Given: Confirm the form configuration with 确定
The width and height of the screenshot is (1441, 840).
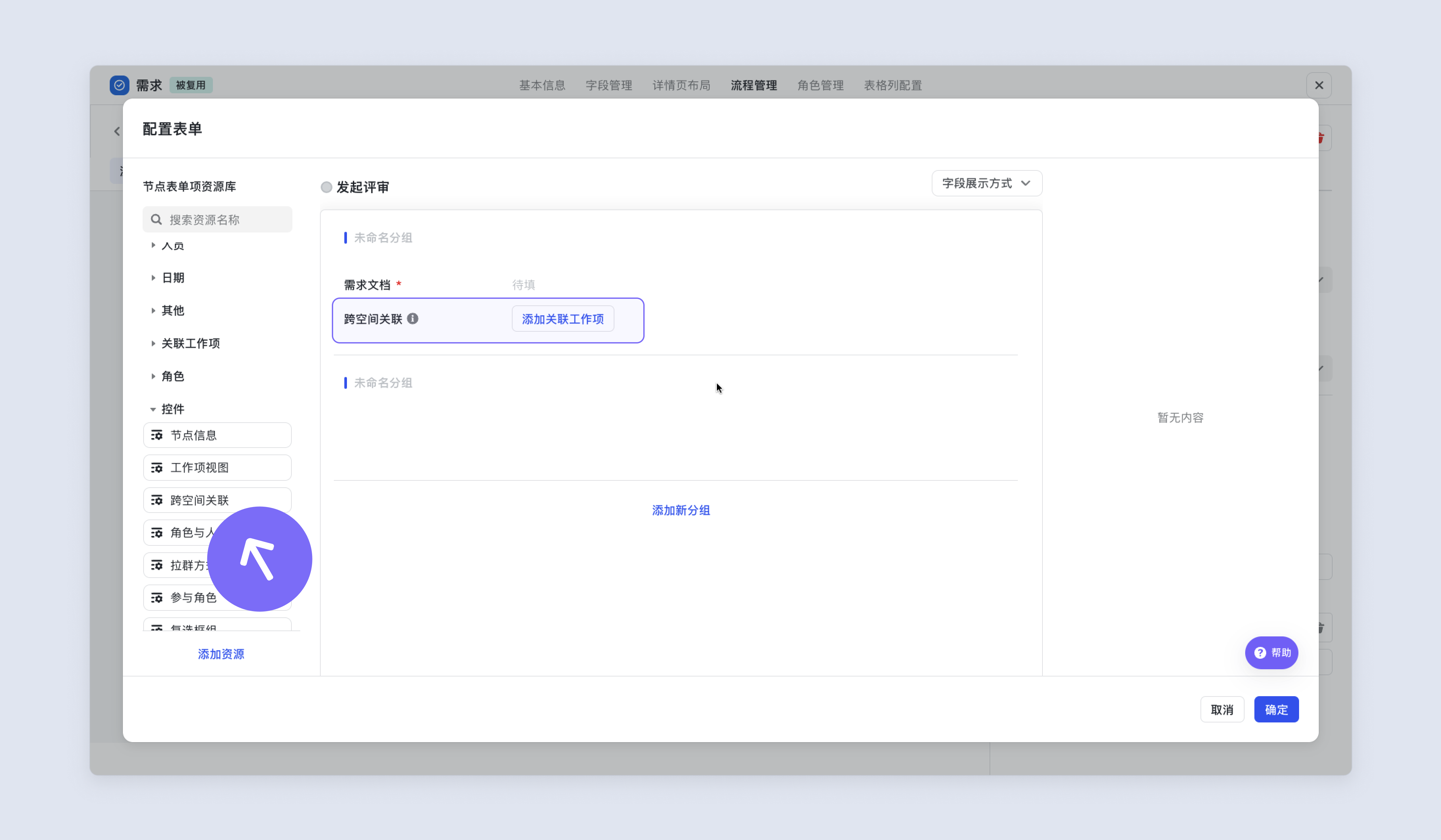Looking at the screenshot, I should click(1276, 709).
